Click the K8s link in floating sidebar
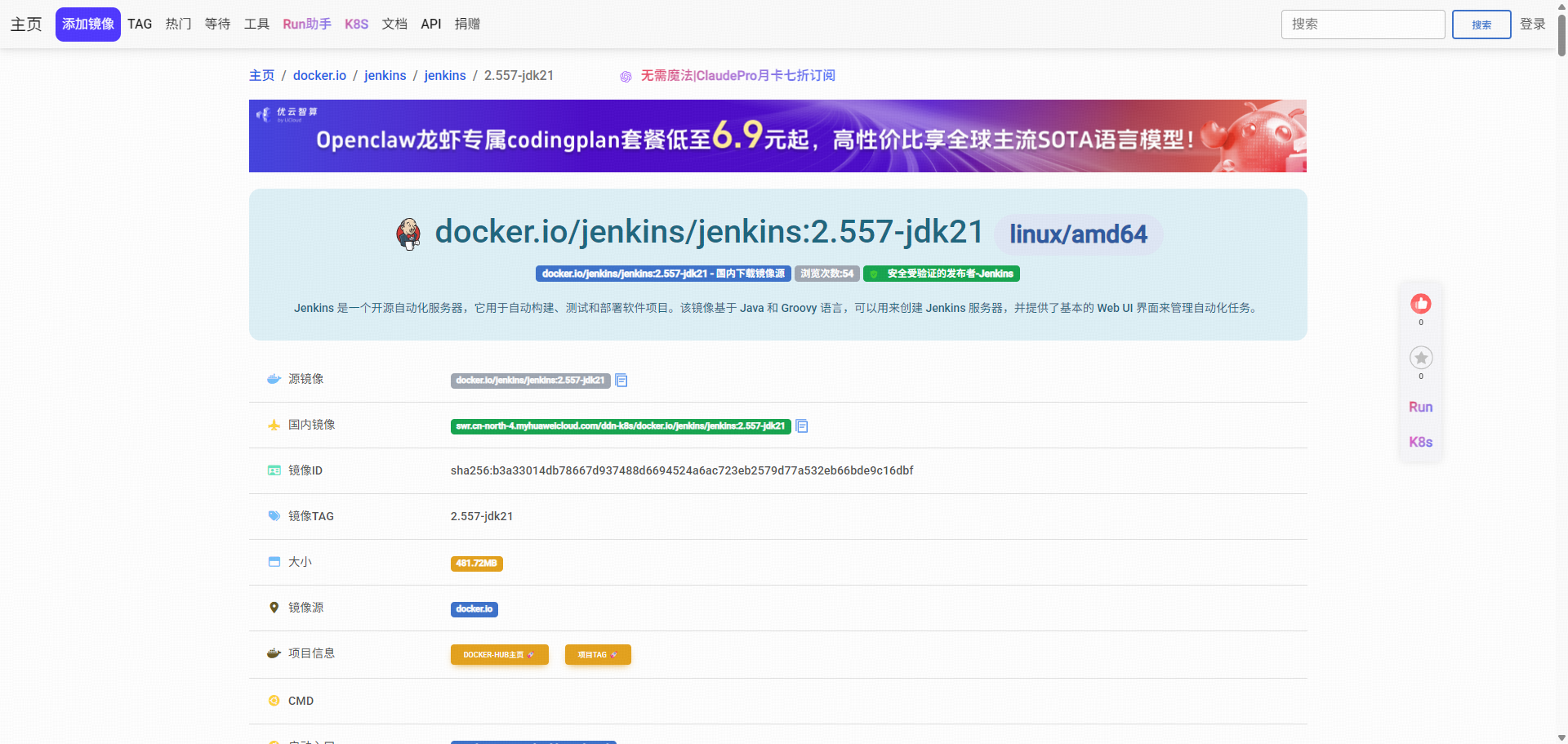1568x744 pixels. [1421, 442]
